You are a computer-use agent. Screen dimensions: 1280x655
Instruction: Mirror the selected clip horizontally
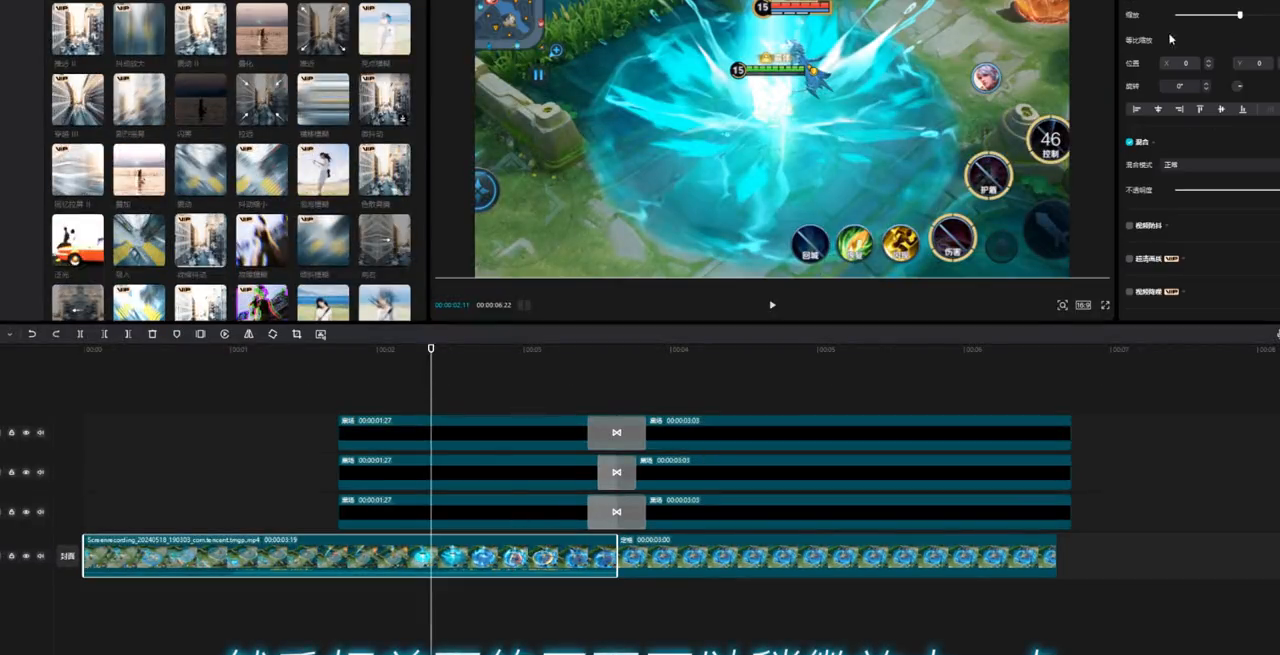(249, 334)
